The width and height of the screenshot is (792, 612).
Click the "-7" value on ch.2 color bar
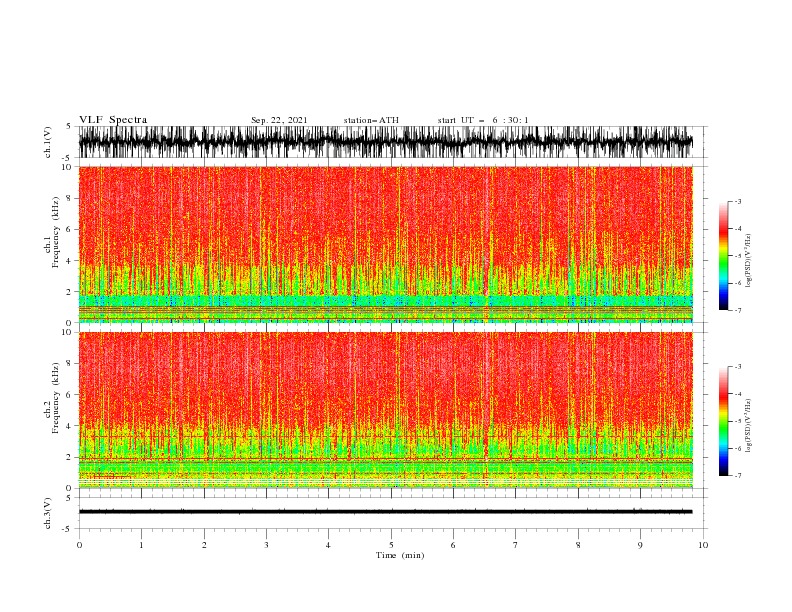point(738,476)
